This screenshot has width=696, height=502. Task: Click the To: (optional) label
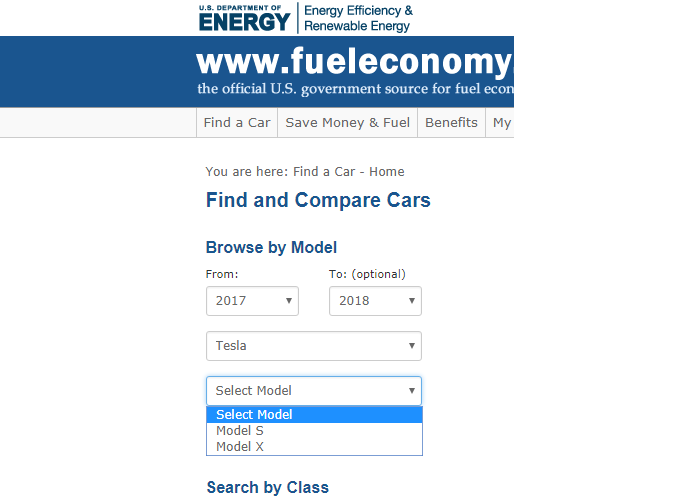(x=367, y=274)
